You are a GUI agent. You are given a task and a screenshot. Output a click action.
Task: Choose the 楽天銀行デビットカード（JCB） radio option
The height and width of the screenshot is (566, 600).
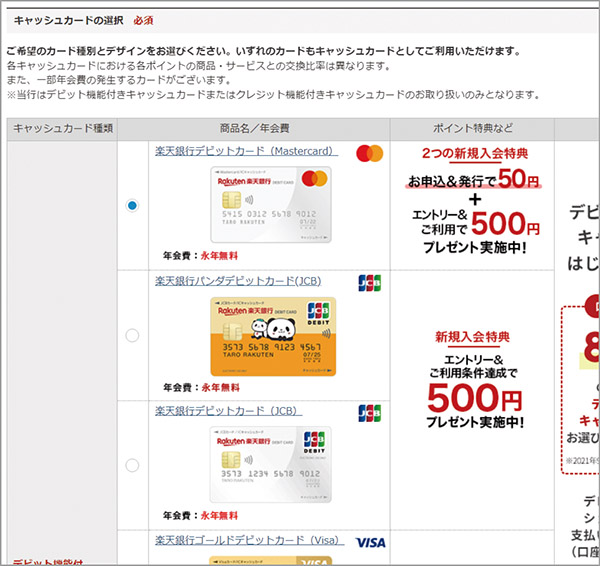pos(133,465)
